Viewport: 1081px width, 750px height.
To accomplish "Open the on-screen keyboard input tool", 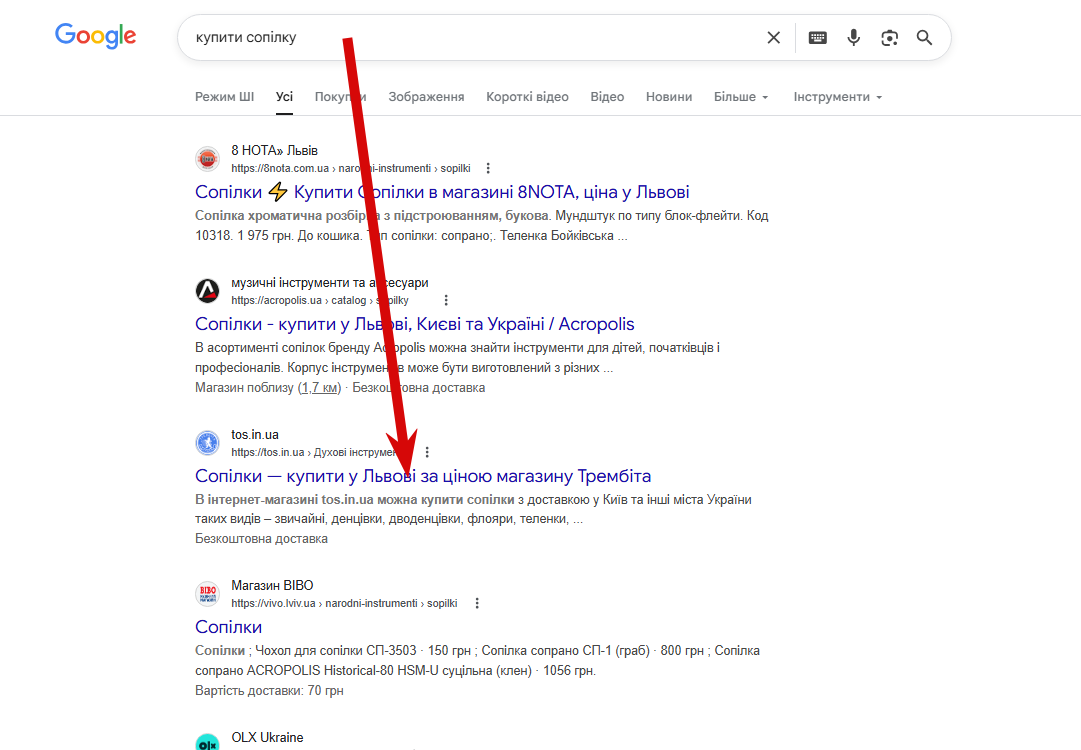I will [818, 38].
